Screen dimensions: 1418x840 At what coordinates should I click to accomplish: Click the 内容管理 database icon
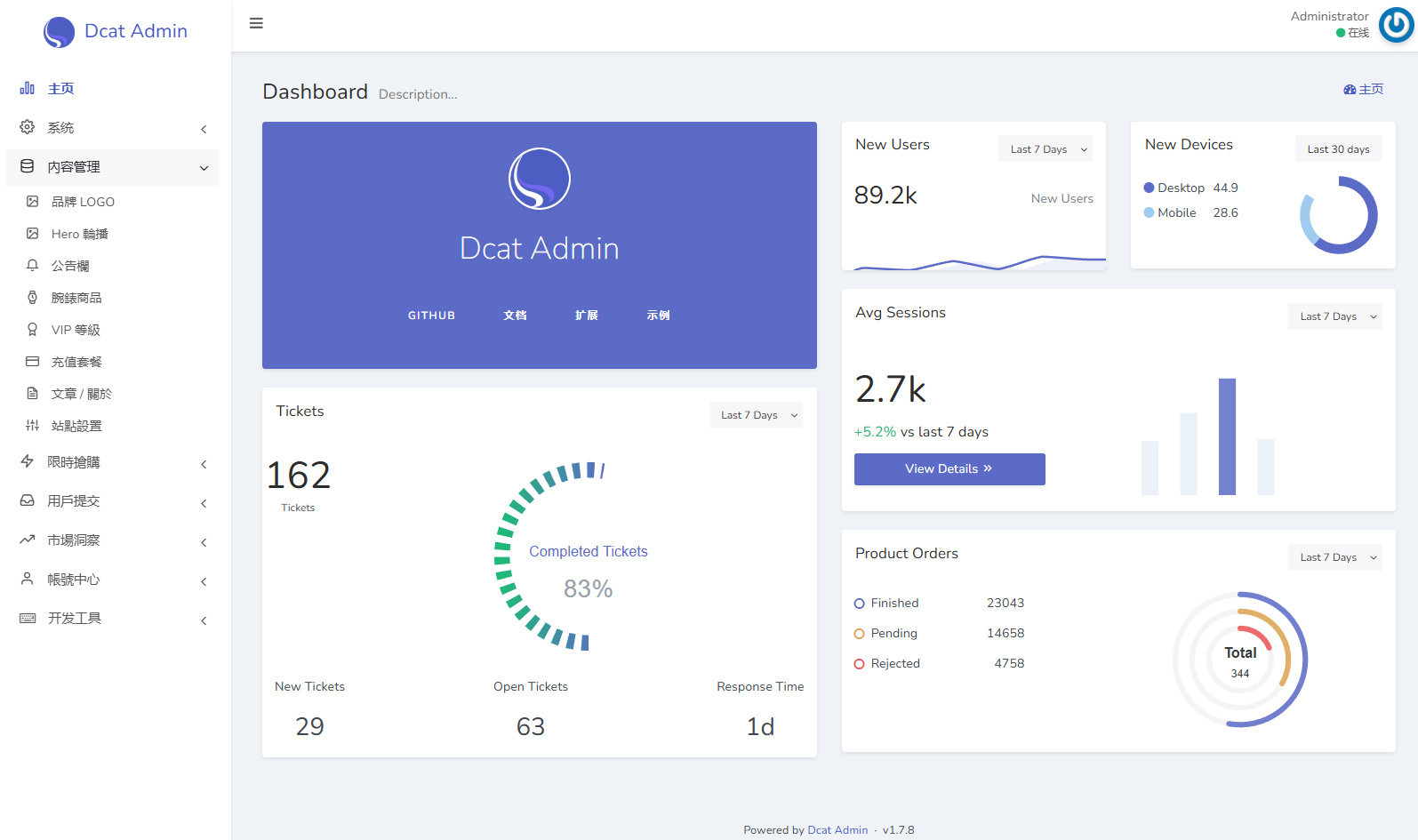[x=28, y=166]
